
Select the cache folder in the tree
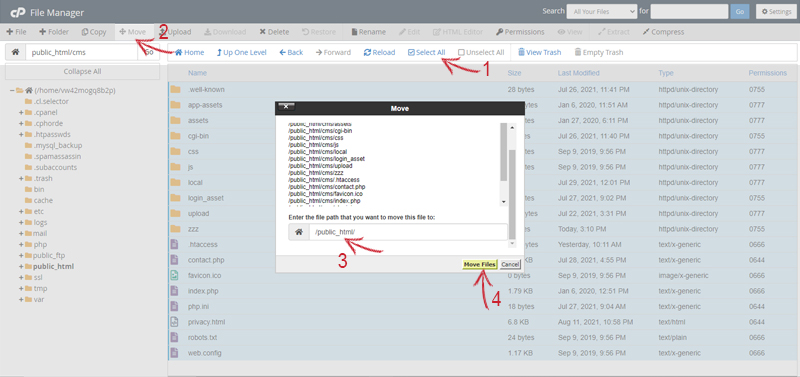(43, 200)
